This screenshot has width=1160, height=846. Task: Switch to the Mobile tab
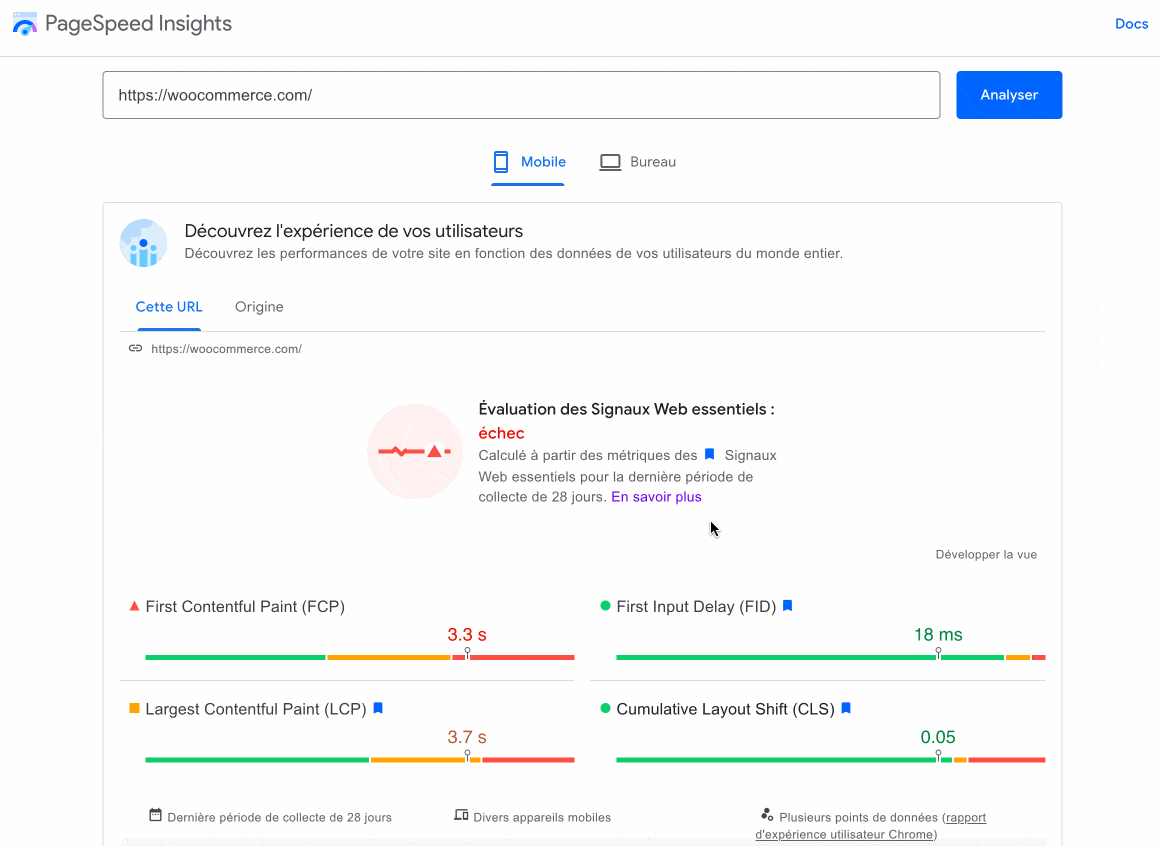[528, 162]
